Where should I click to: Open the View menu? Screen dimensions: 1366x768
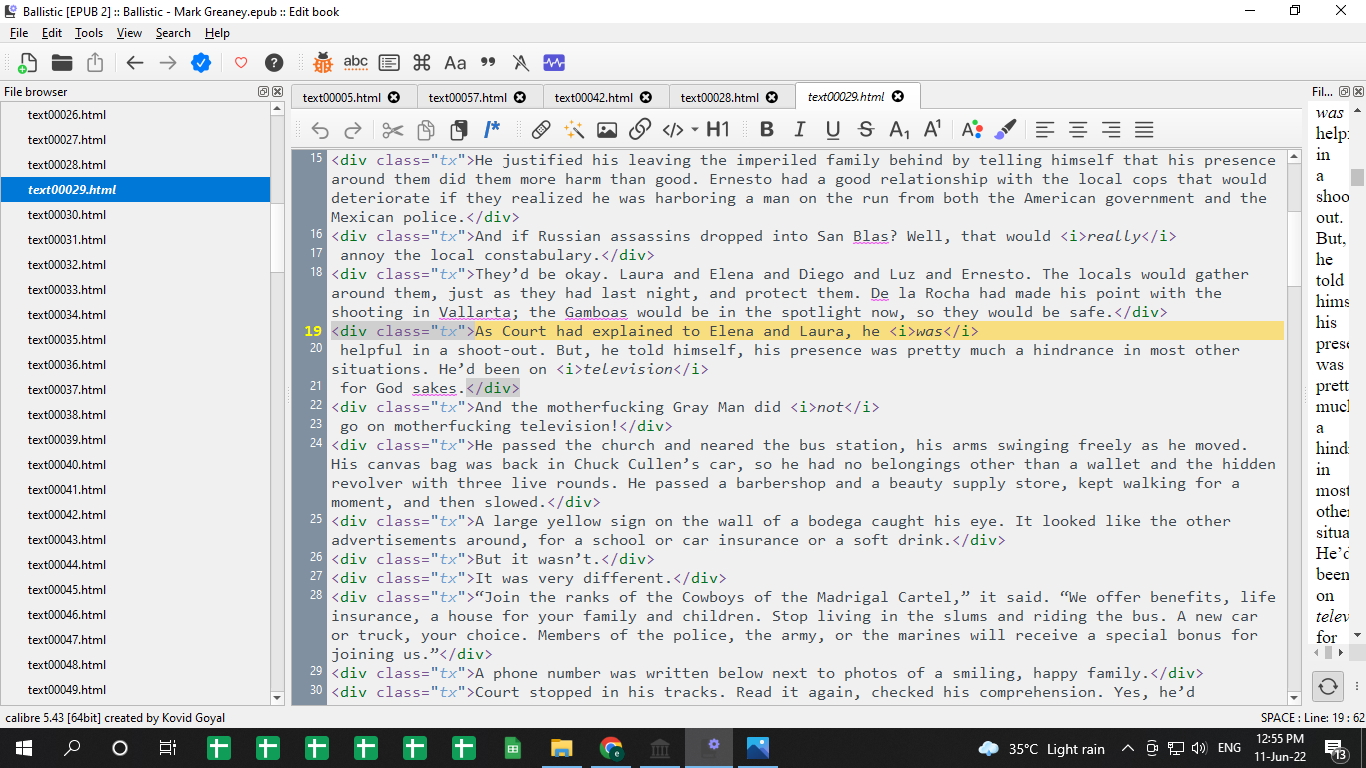pos(129,33)
